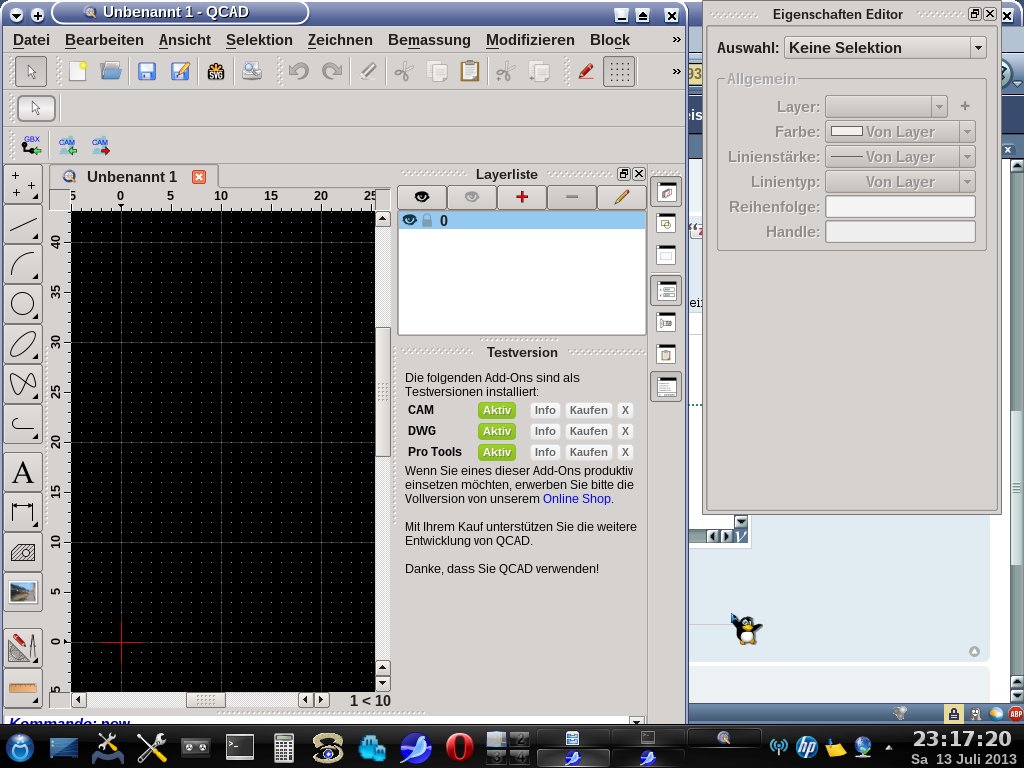Select the Line drawing tool

pos(23,224)
